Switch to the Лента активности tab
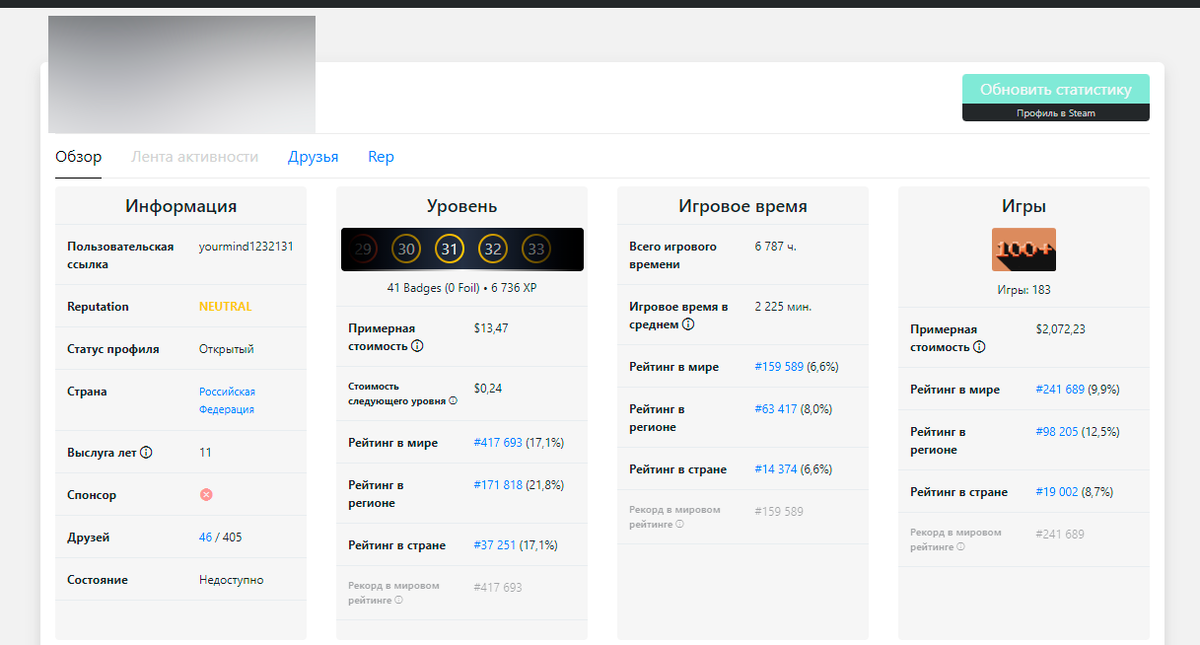 tap(194, 156)
